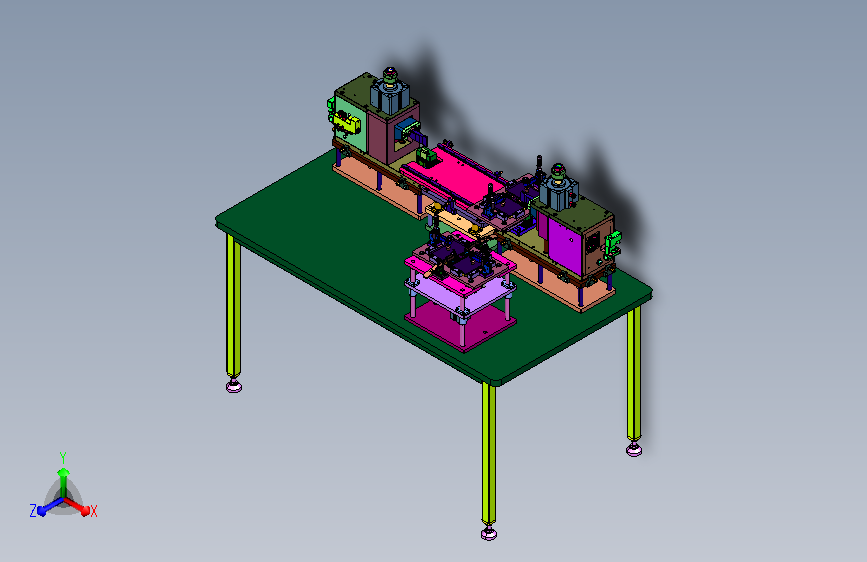This screenshot has height=562, width=867.
Task: Click the red X axis arrow of the triad
Action: [77, 506]
